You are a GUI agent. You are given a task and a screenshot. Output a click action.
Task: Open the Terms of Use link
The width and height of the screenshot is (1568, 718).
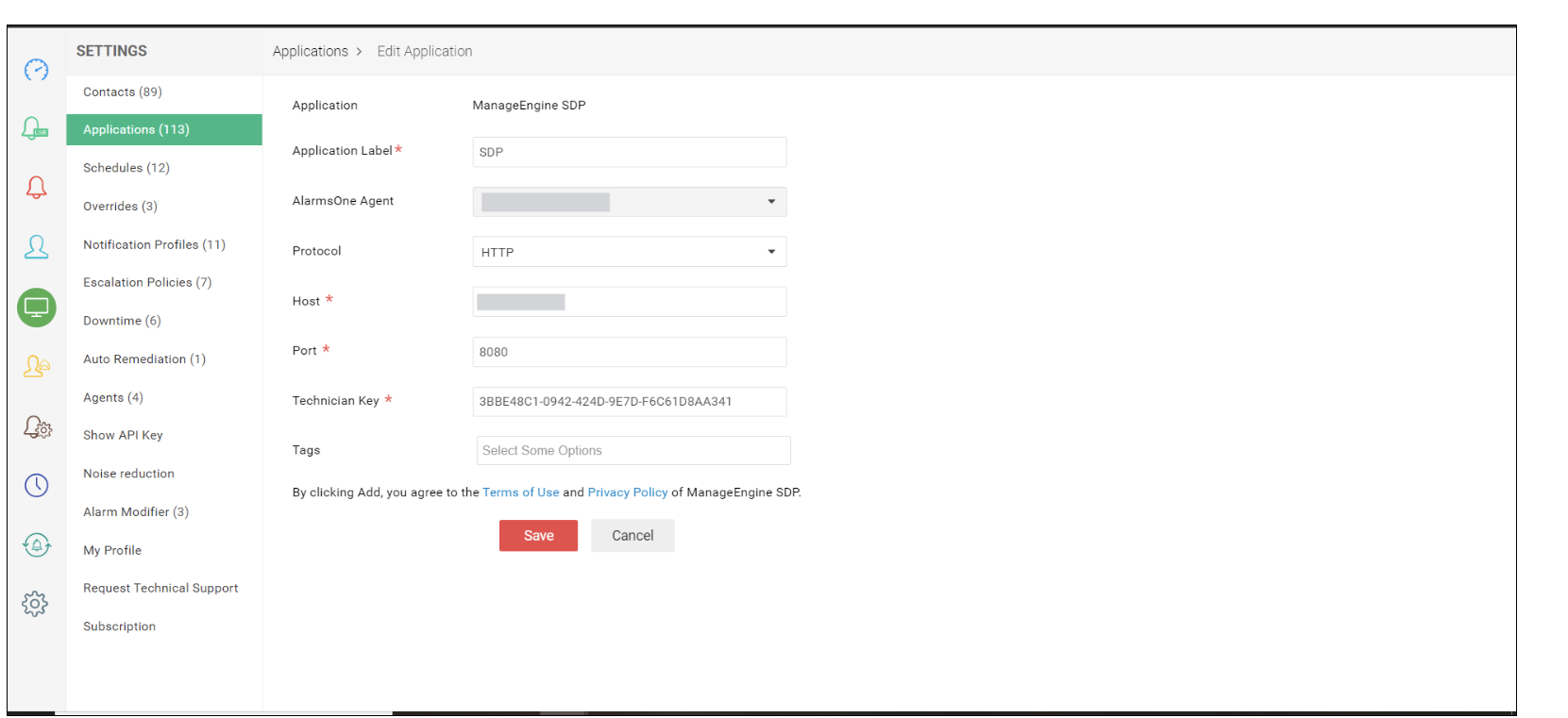click(x=520, y=493)
